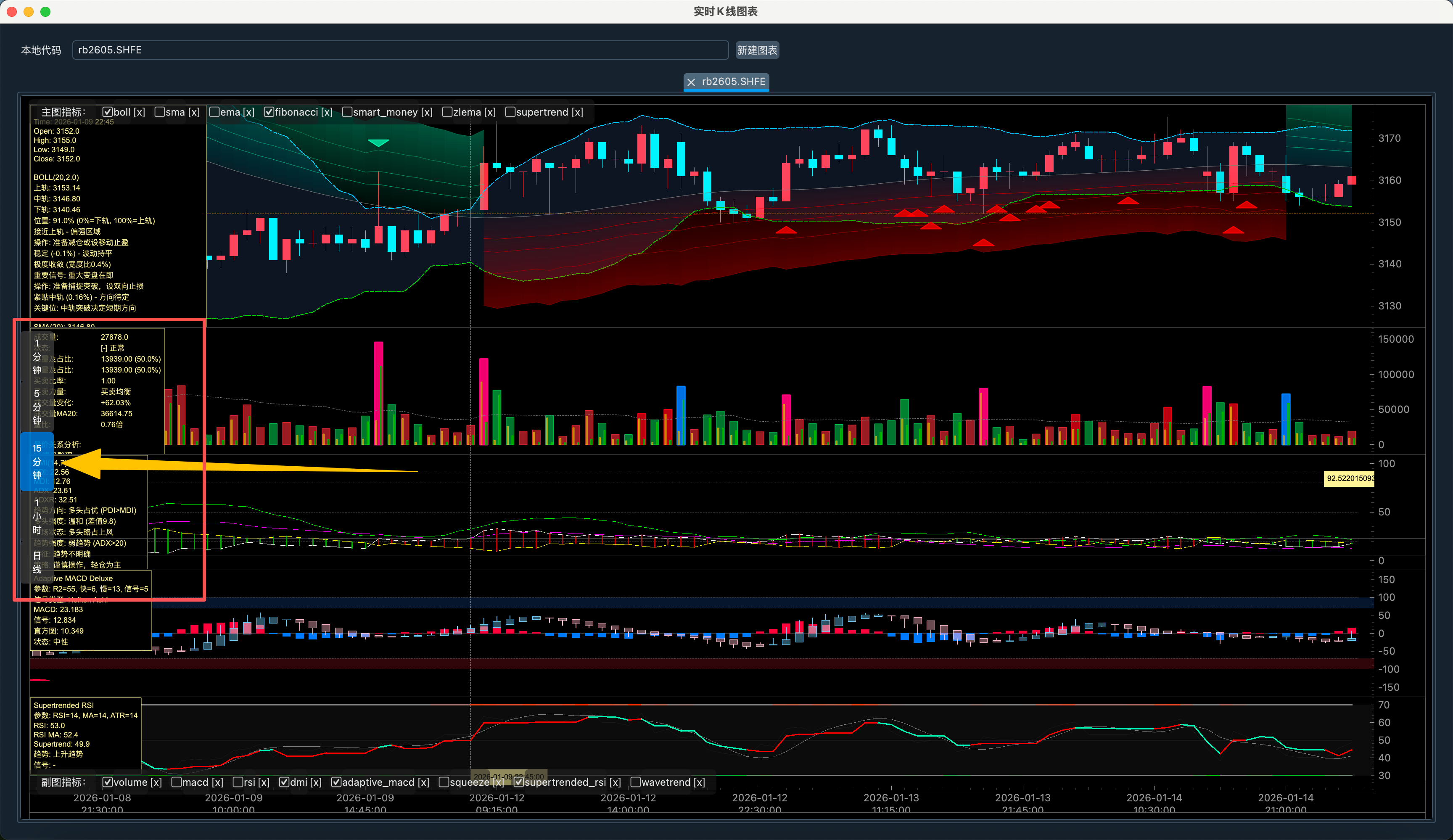Click the macOS green fullscreen window button
The image size is (1453, 840).
click(x=45, y=11)
